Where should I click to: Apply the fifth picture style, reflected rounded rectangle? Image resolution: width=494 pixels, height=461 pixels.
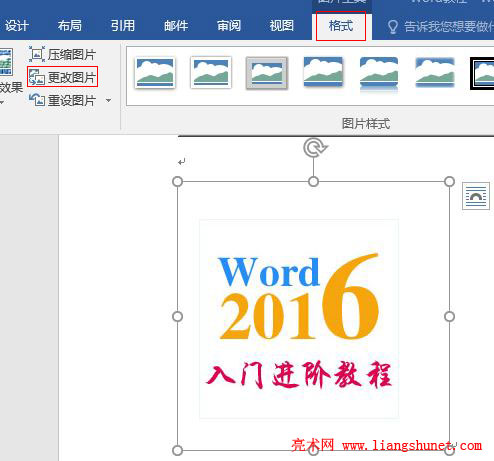coord(379,74)
